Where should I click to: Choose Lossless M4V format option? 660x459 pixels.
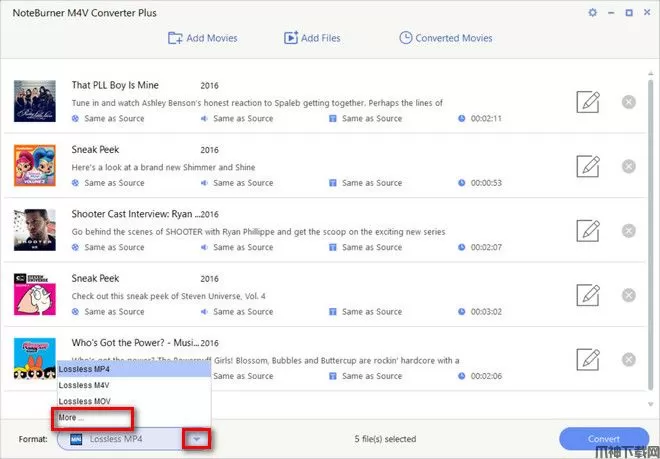tap(84, 385)
